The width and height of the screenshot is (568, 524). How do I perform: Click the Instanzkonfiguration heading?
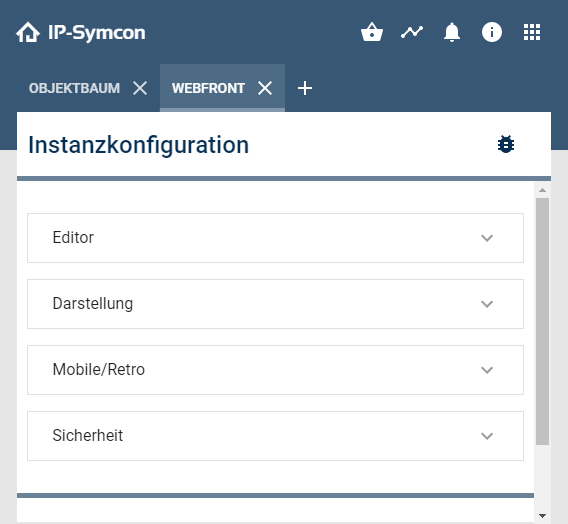138,145
